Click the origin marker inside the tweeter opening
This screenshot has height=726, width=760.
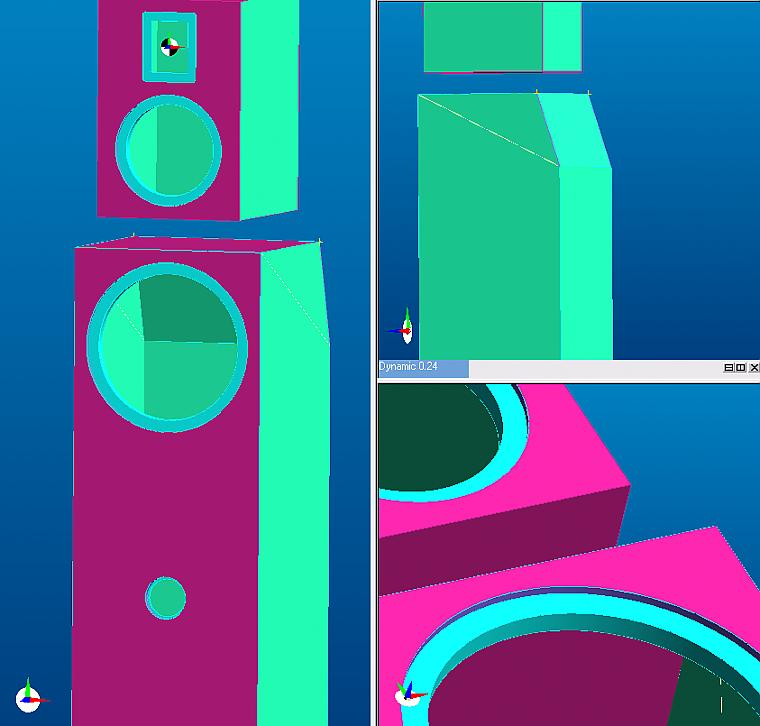click(x=171, y=47)
